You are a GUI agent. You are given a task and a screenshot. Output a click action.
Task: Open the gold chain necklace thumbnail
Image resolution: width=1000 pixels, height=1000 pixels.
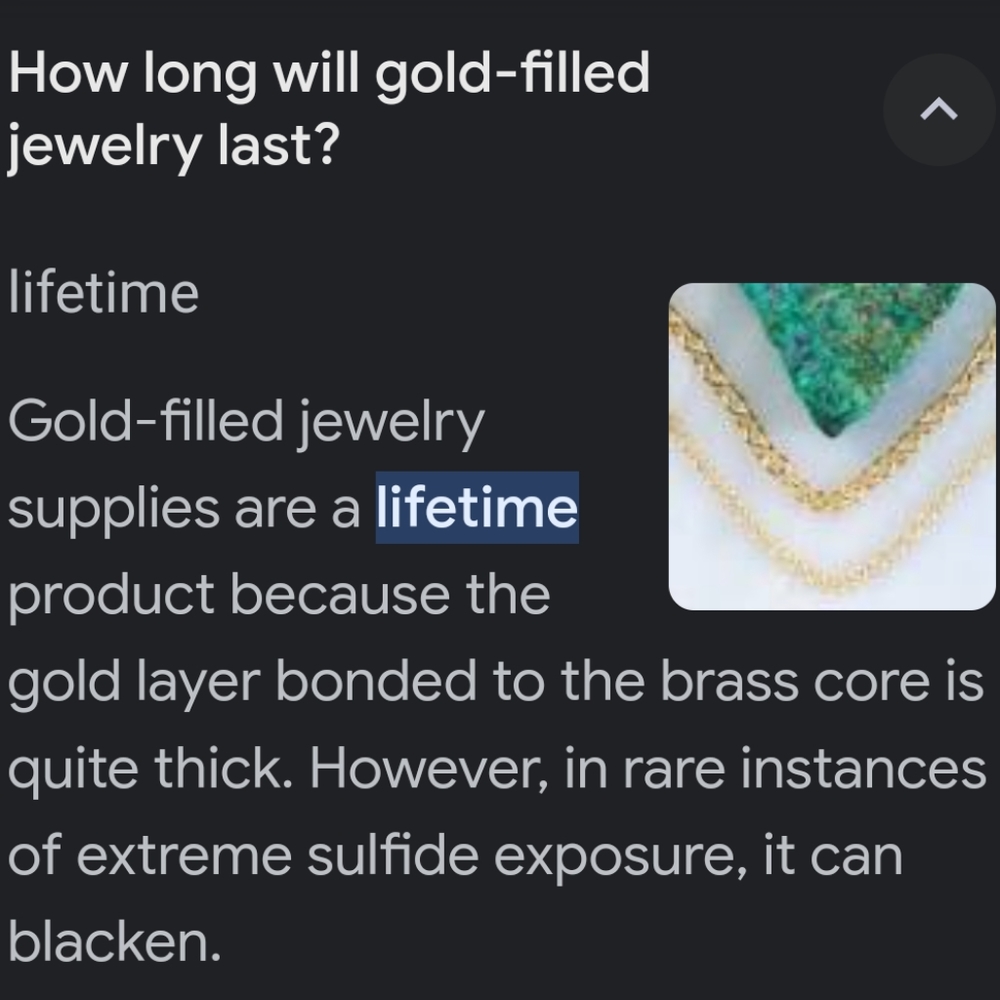click(832, 446)
